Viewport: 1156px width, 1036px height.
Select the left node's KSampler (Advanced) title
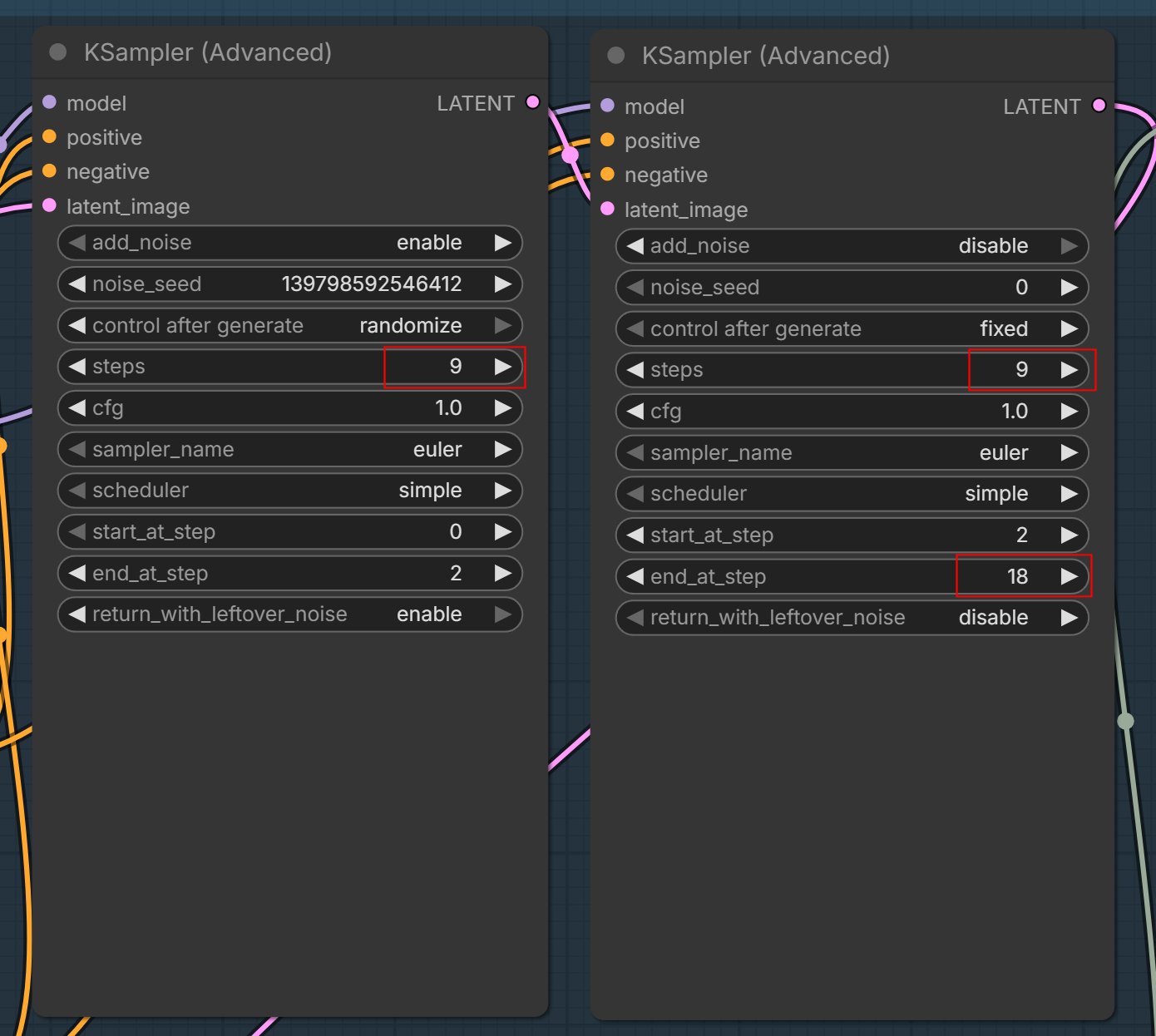coord(208,52)
